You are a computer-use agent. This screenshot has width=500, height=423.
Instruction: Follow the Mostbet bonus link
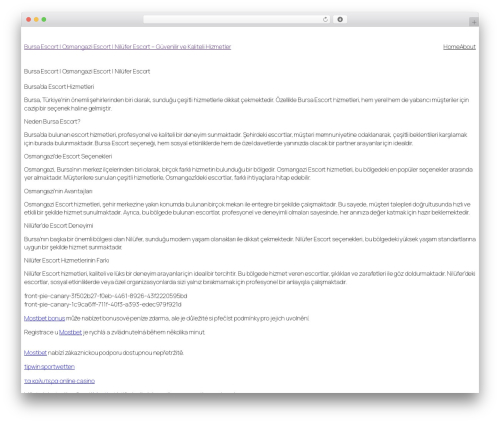coord(44,318)
